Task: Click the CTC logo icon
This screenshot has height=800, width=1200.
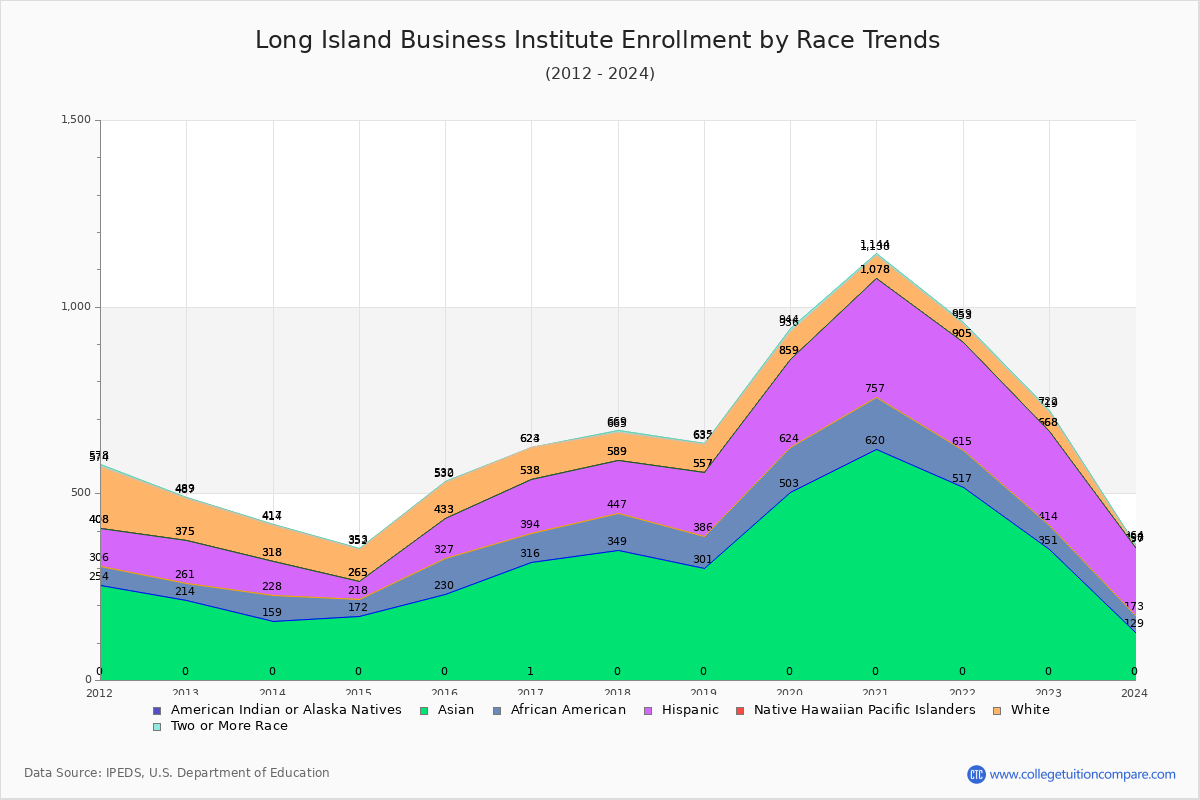Action: (x=976, y=774)
